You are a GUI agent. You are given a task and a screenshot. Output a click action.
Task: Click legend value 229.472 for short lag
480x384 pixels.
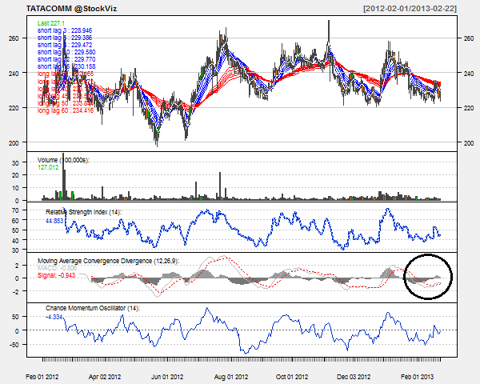tap(82, 45)
